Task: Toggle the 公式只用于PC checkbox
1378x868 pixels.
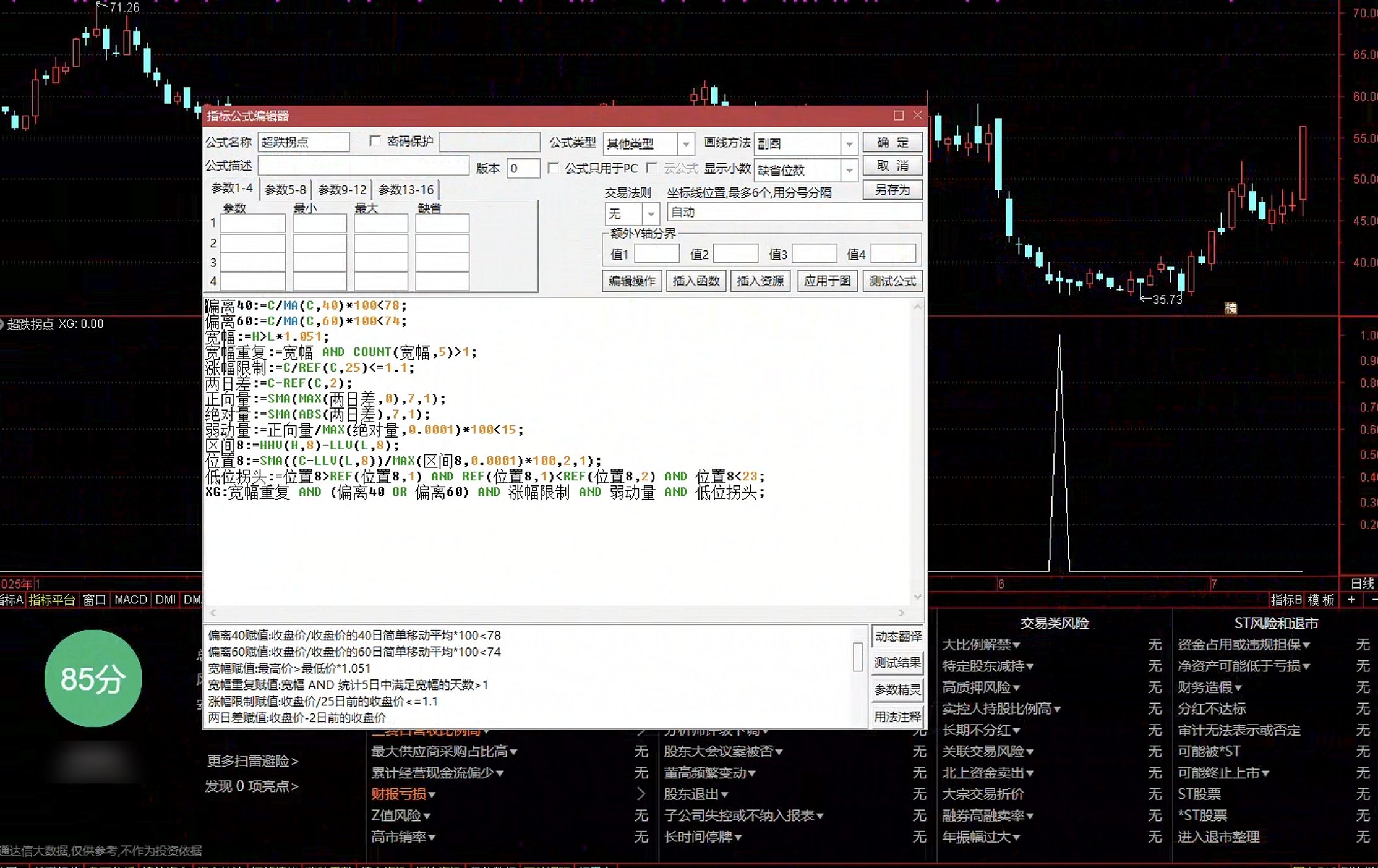Action: [x=554, y=168]
